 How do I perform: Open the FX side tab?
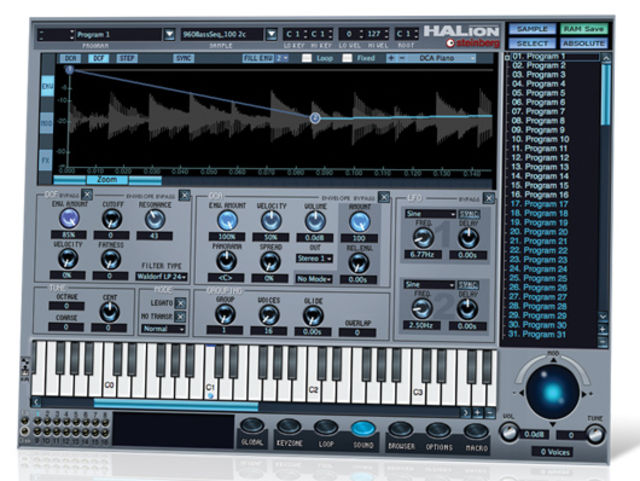pos(46,160)
